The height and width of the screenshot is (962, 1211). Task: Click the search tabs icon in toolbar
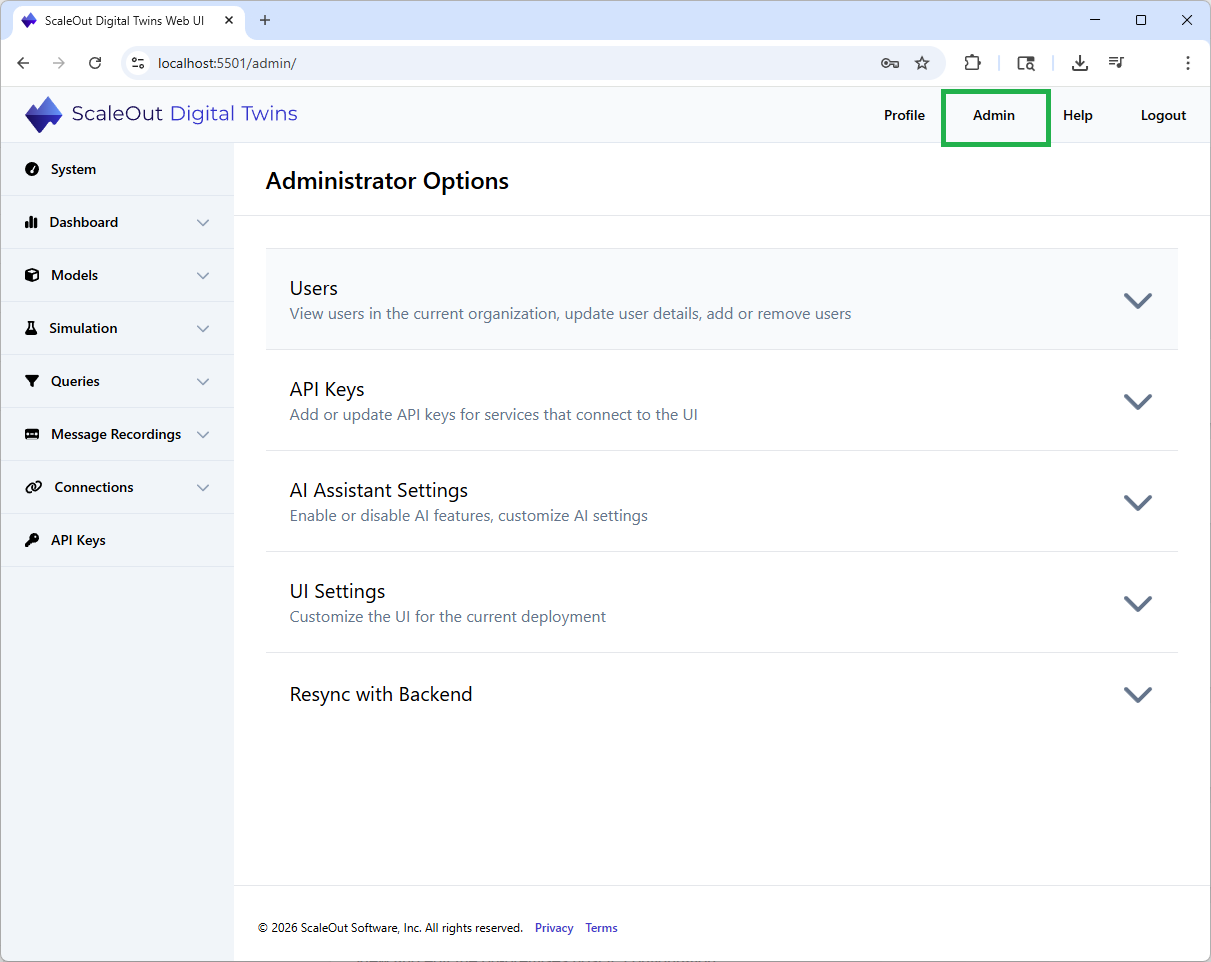pyautogui.click(x=1026, y=63)
